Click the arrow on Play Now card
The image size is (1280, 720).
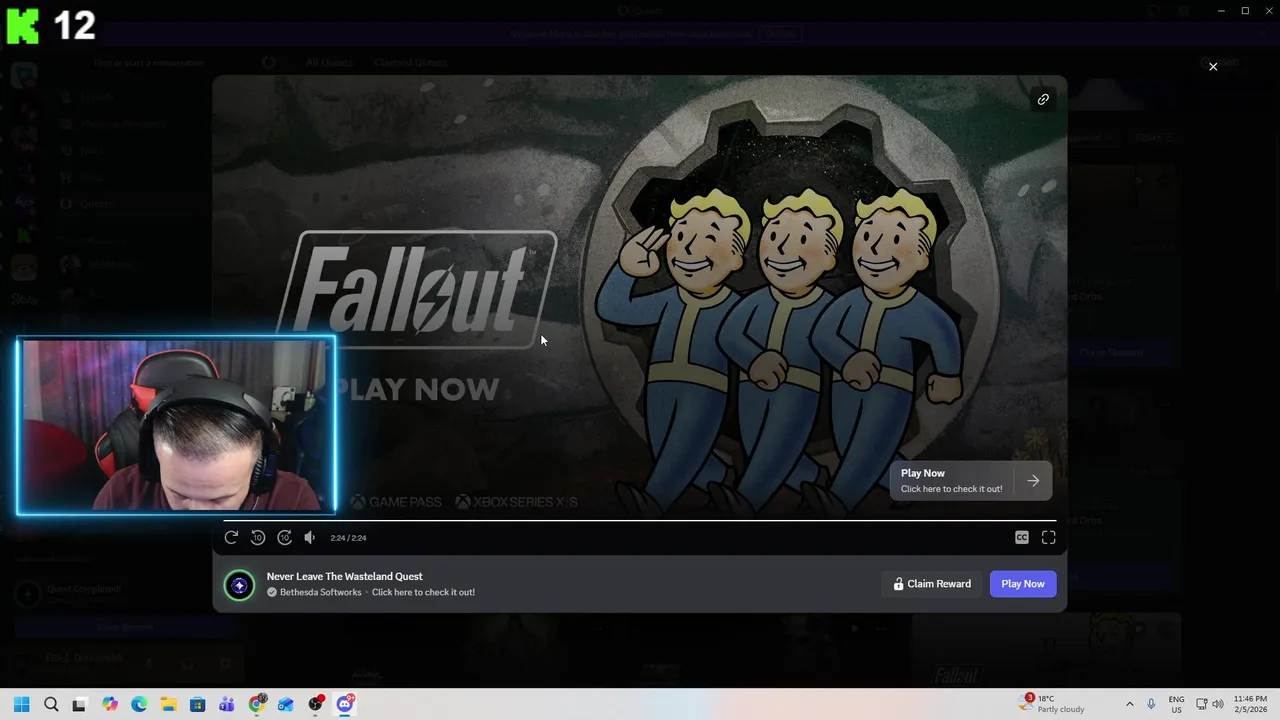[1033, 481]
